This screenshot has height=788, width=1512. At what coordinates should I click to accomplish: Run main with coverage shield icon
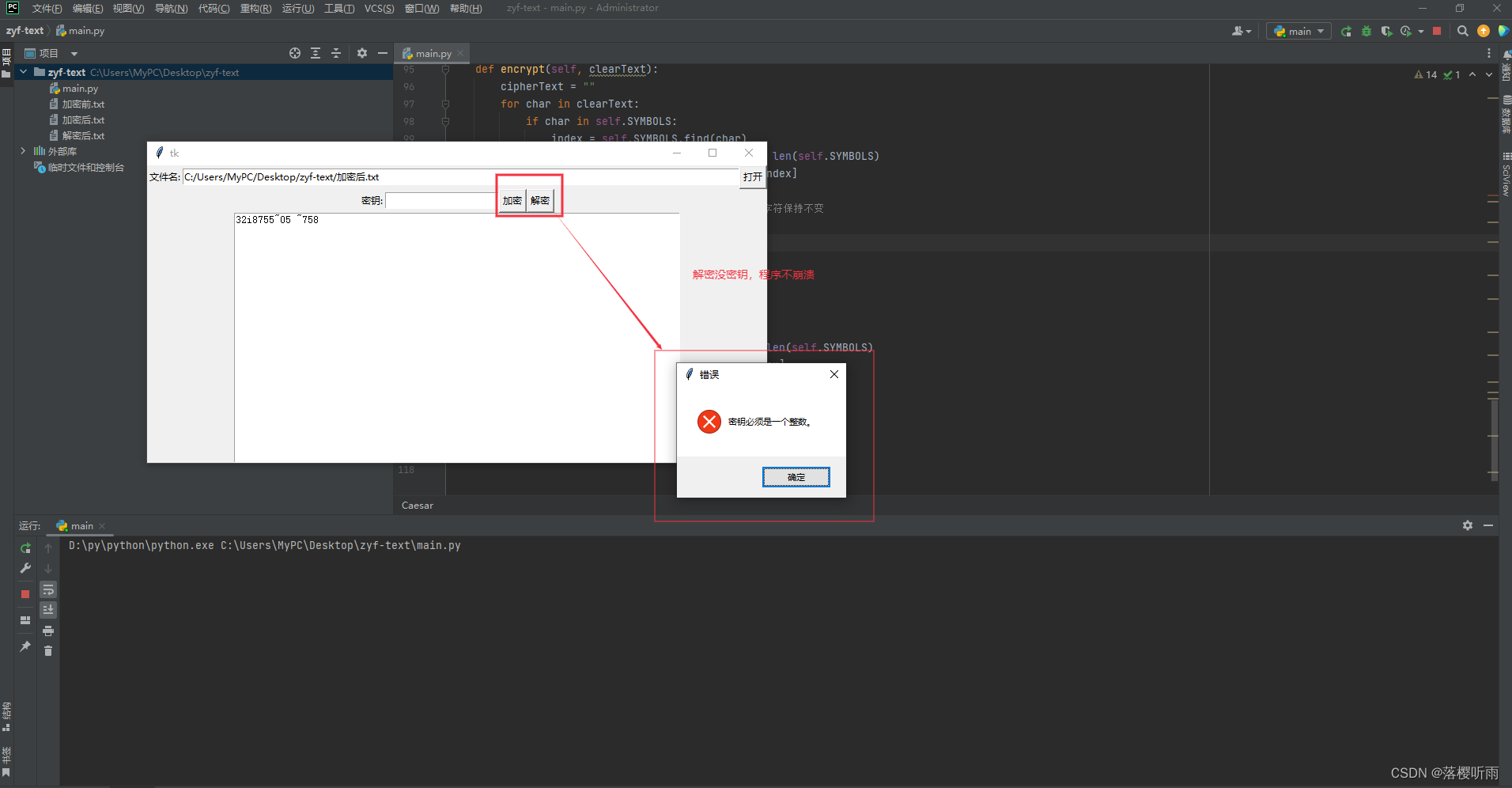coord(1386,32)
